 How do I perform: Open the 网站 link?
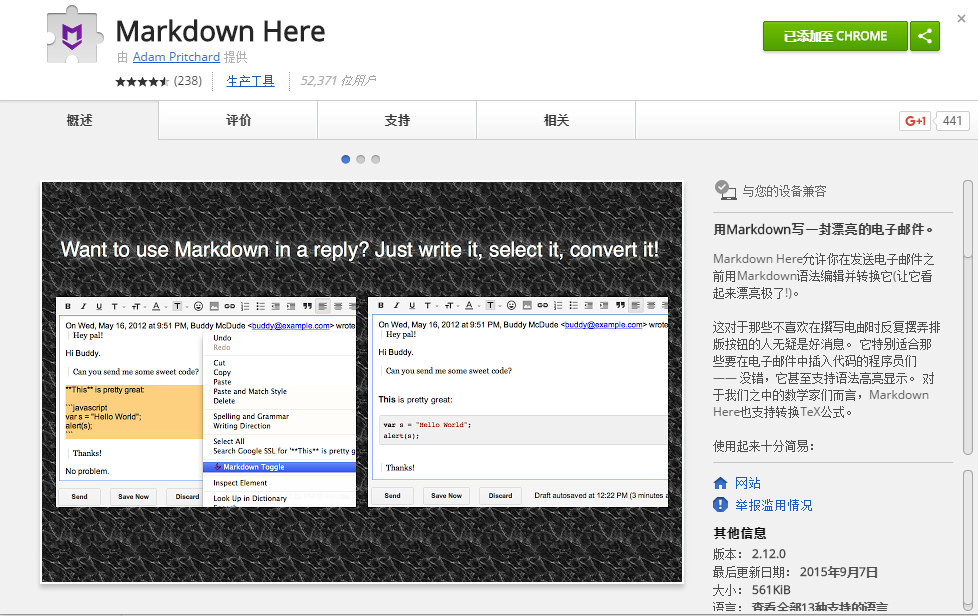(x=747, y=483)
